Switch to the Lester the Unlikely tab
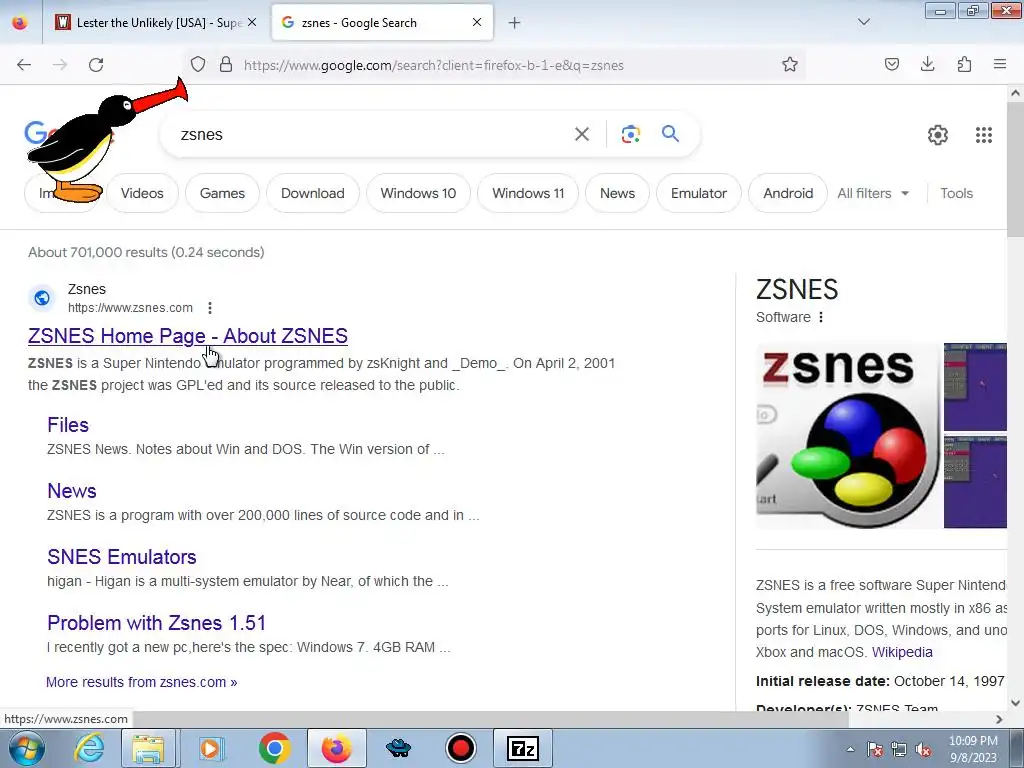Screen dimensions: 1024x768 [157, 22]
